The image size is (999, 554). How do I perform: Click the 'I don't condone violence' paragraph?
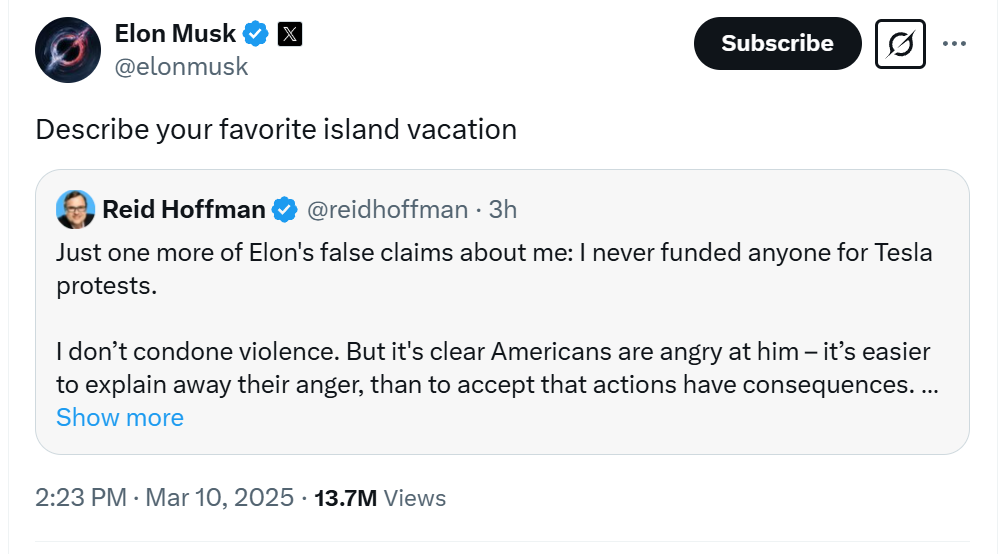[x=498, y=368]
